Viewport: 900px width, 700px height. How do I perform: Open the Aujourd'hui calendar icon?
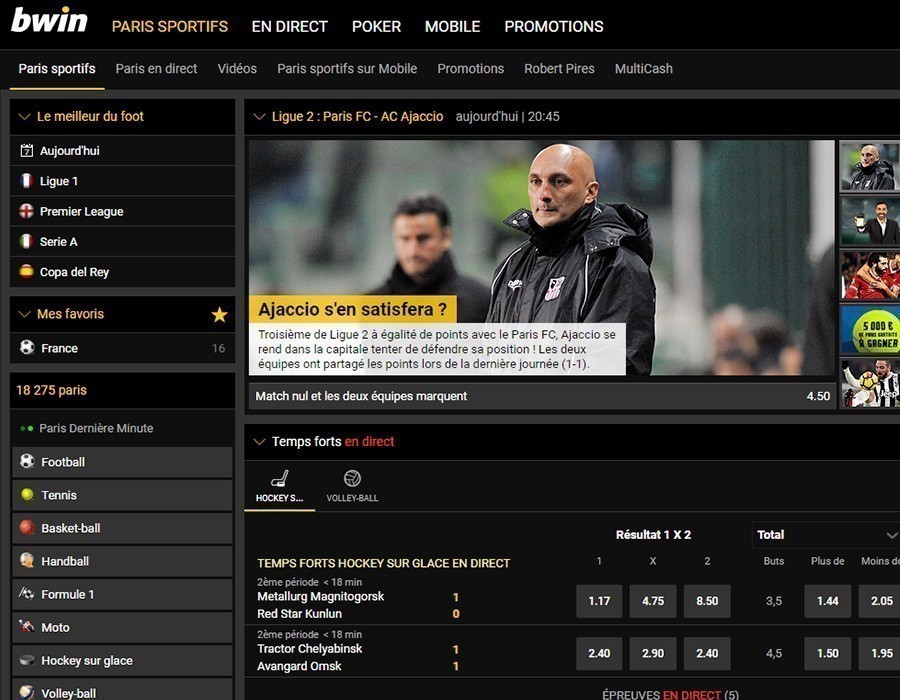(x=26, y=151)
